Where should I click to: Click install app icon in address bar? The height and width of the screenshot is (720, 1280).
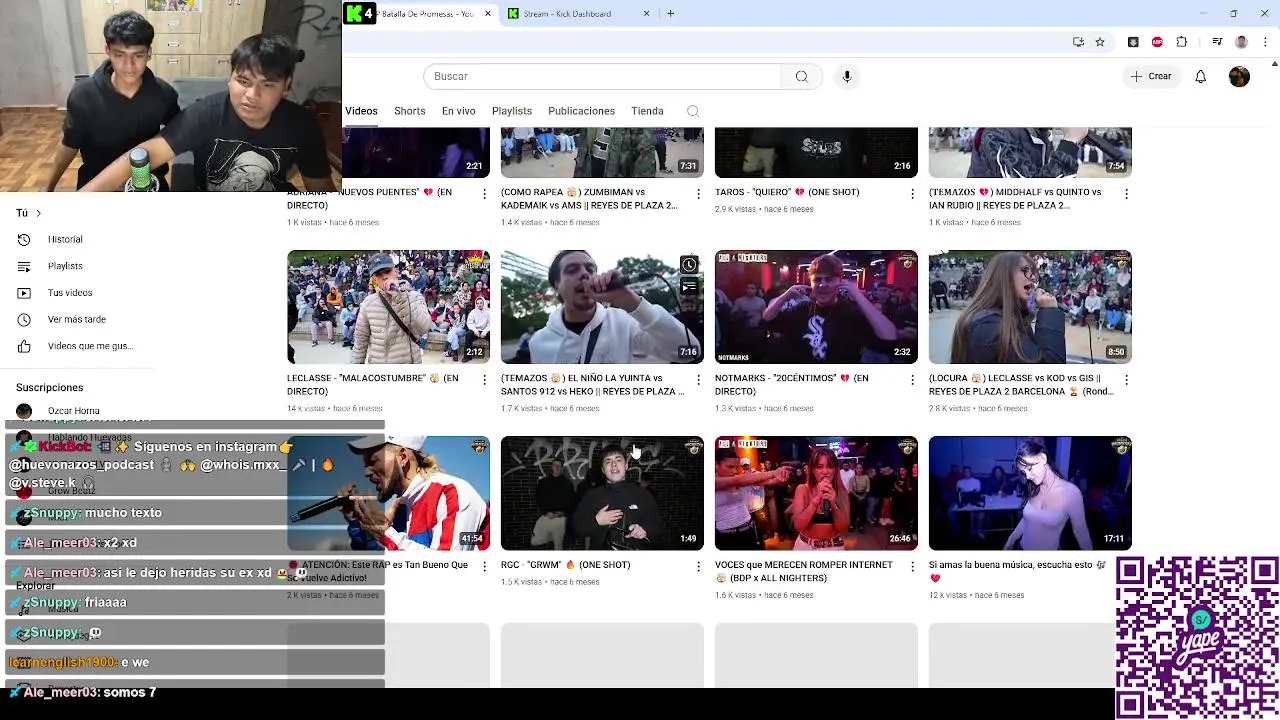[1078, 42]
